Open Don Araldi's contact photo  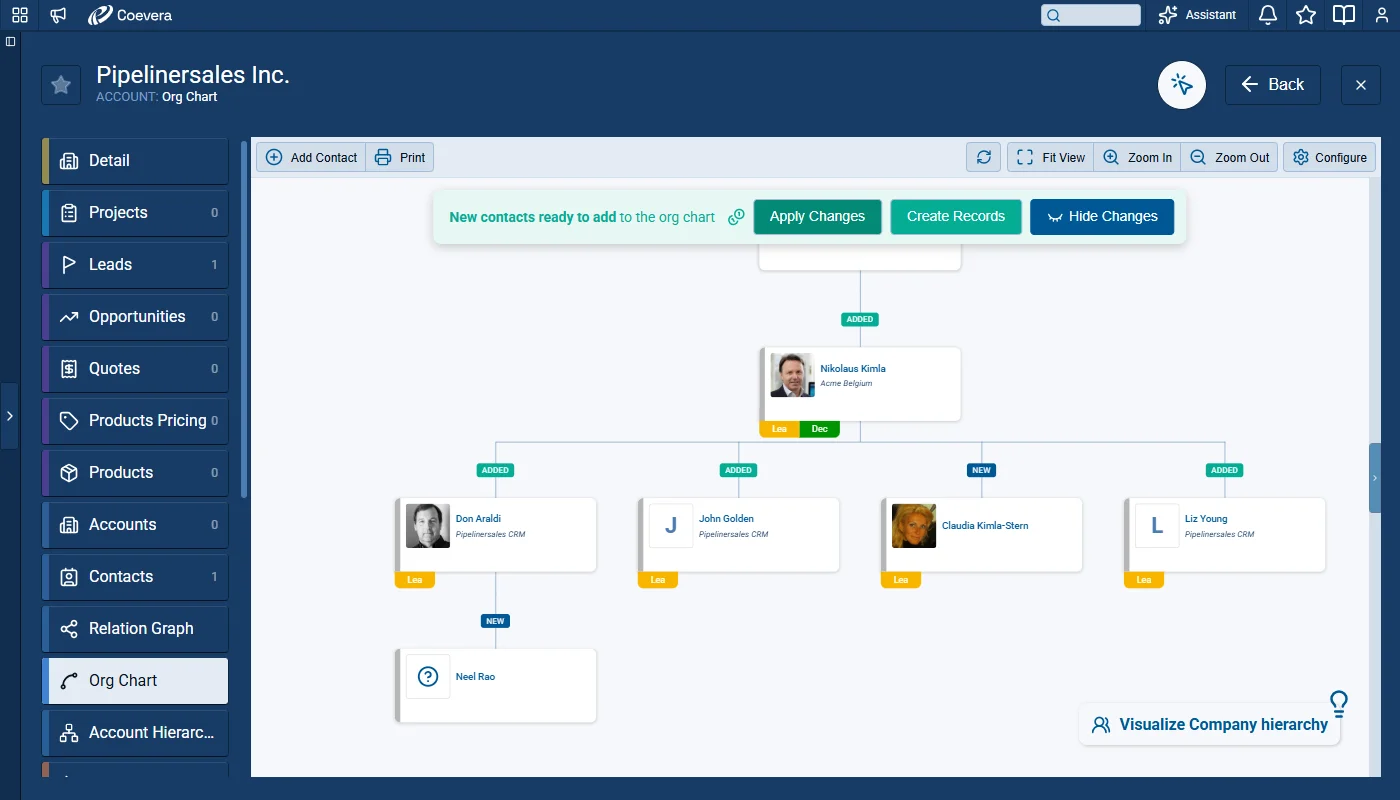click(x=428, y=526)
